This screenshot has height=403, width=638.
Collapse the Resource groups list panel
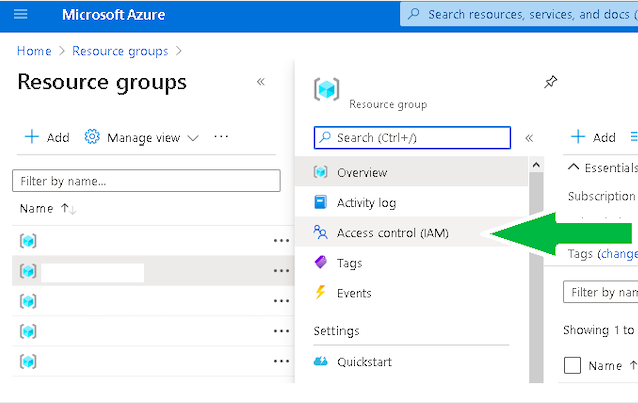coord(261,82)
